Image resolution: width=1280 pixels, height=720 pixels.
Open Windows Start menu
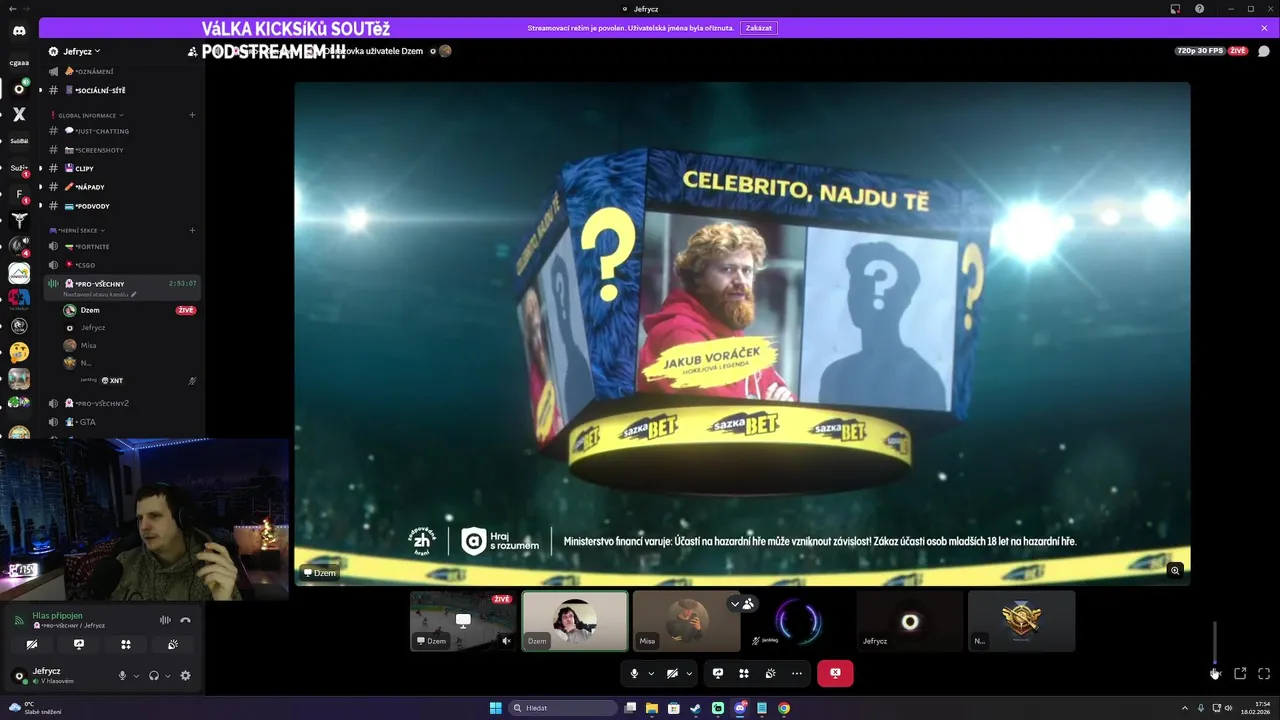495,708
